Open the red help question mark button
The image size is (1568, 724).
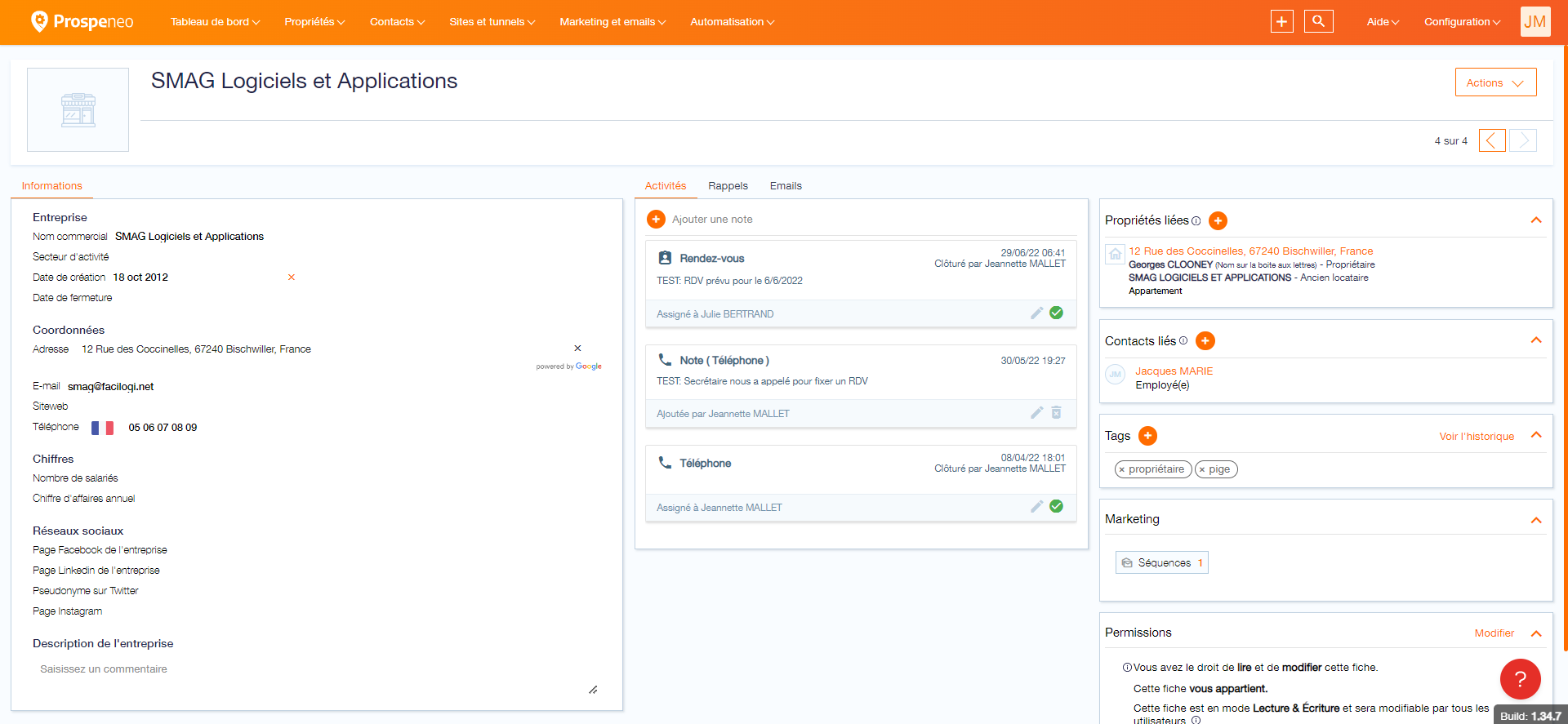click(x=1520, y=678)
